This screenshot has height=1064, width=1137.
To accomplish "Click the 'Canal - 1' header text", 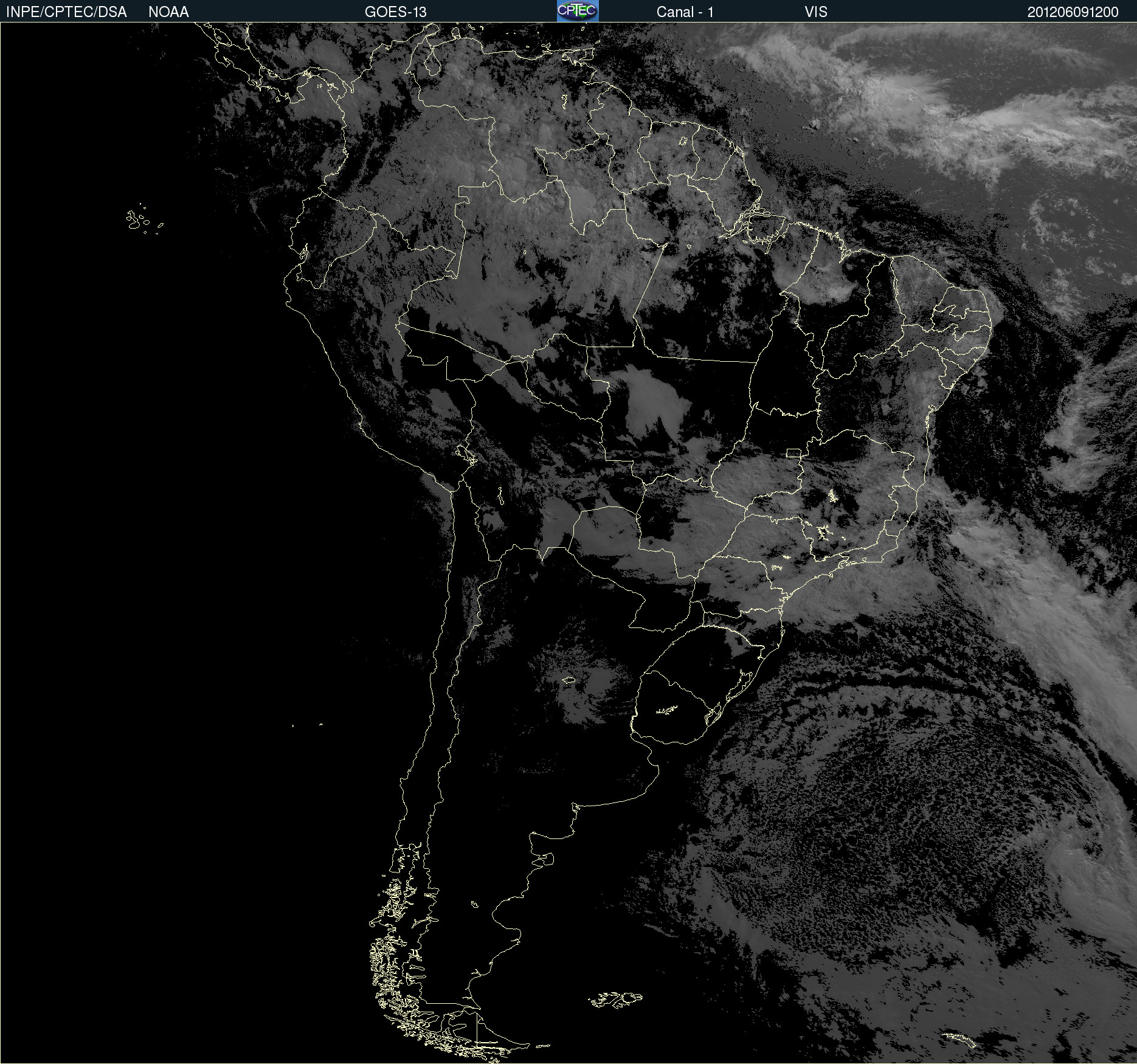I will (x=685, y=12).
